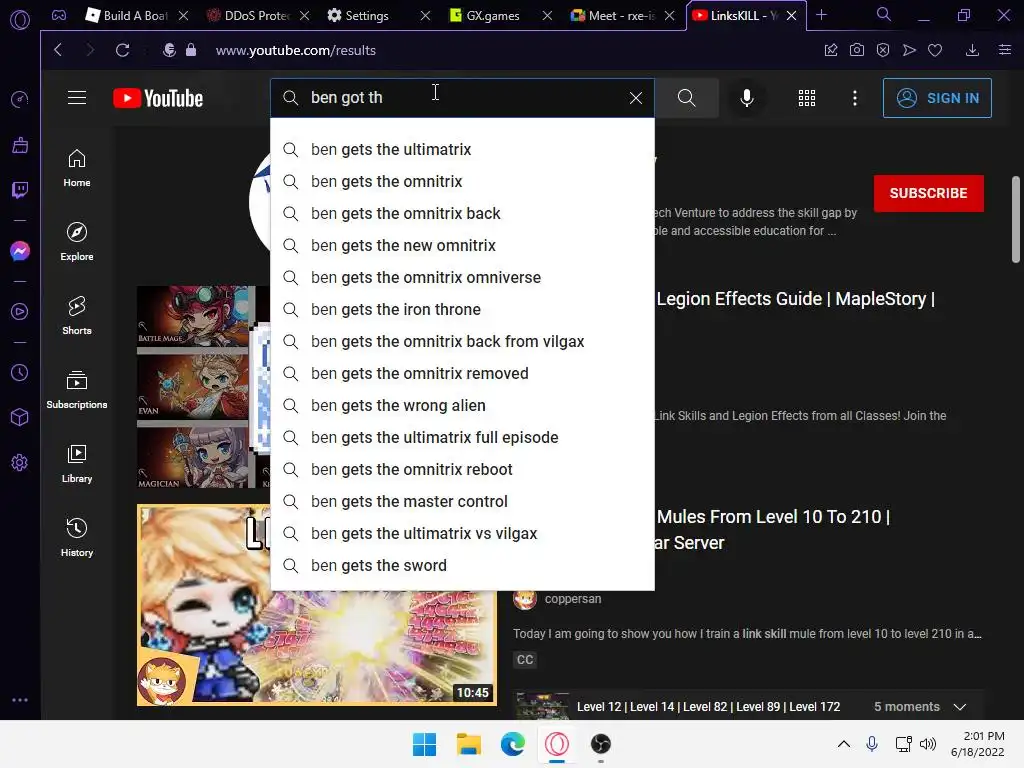Open Subscriptions in the YouTube sidebar
The image size is (1024, 768).
pyautogui.click(x=77, y=390)
